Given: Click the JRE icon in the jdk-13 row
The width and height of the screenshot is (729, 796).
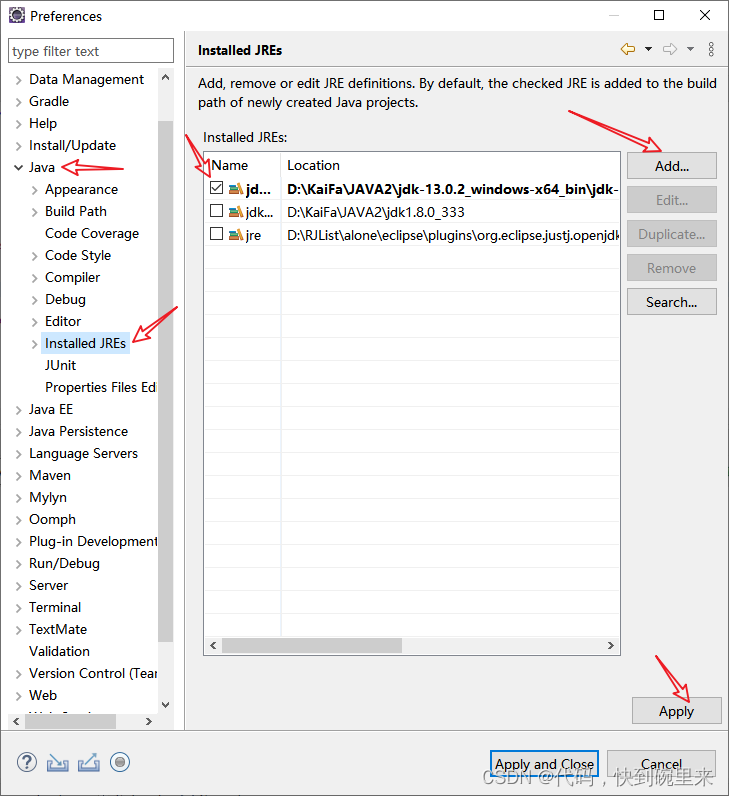Looking at the screenshot, I should [x=236, y=189].
